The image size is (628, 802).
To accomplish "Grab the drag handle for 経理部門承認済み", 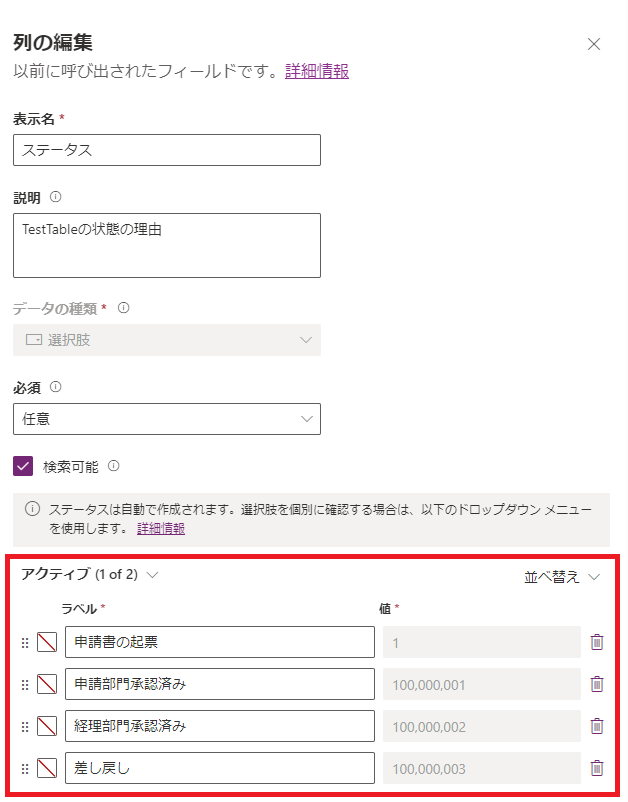I will [25, 727].
